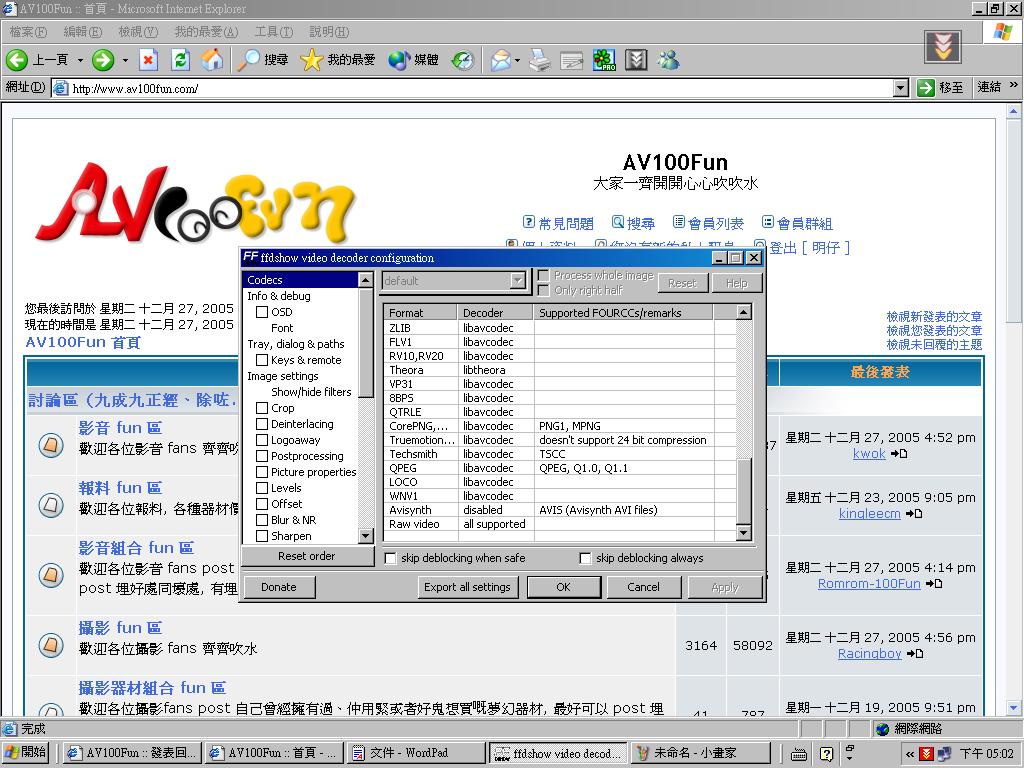
Task: Click the Print icon in toolbar
Action: [539, 60]
